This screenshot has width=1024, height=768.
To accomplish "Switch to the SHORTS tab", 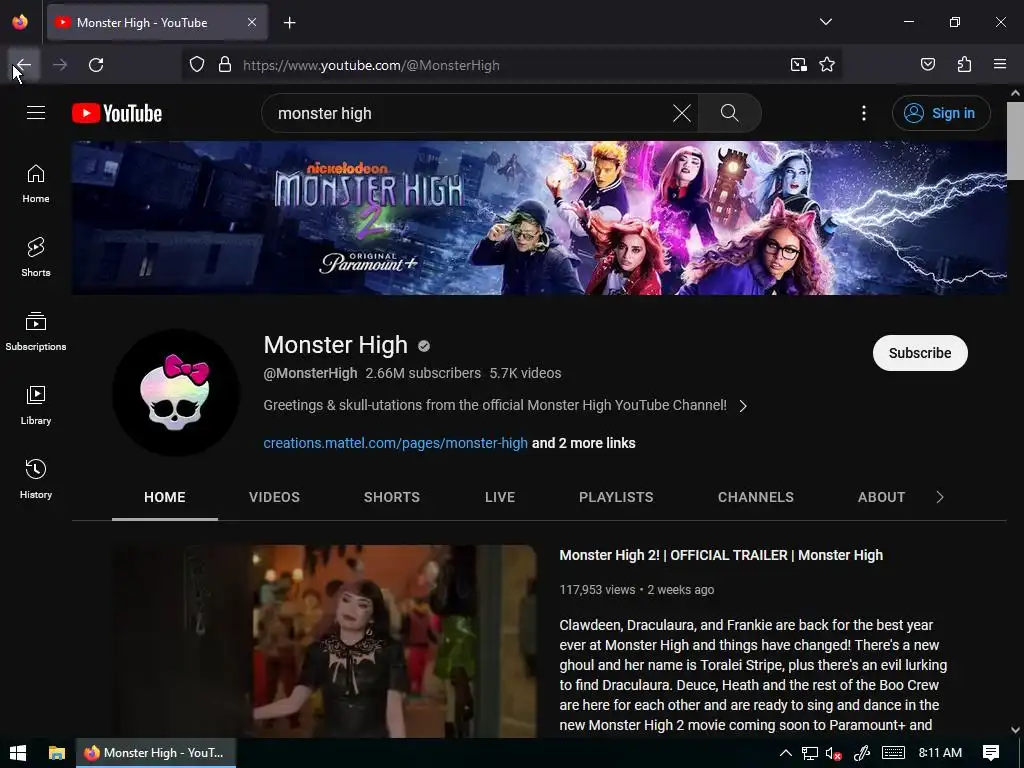I will pyautogui.click(x=392, y=497).
